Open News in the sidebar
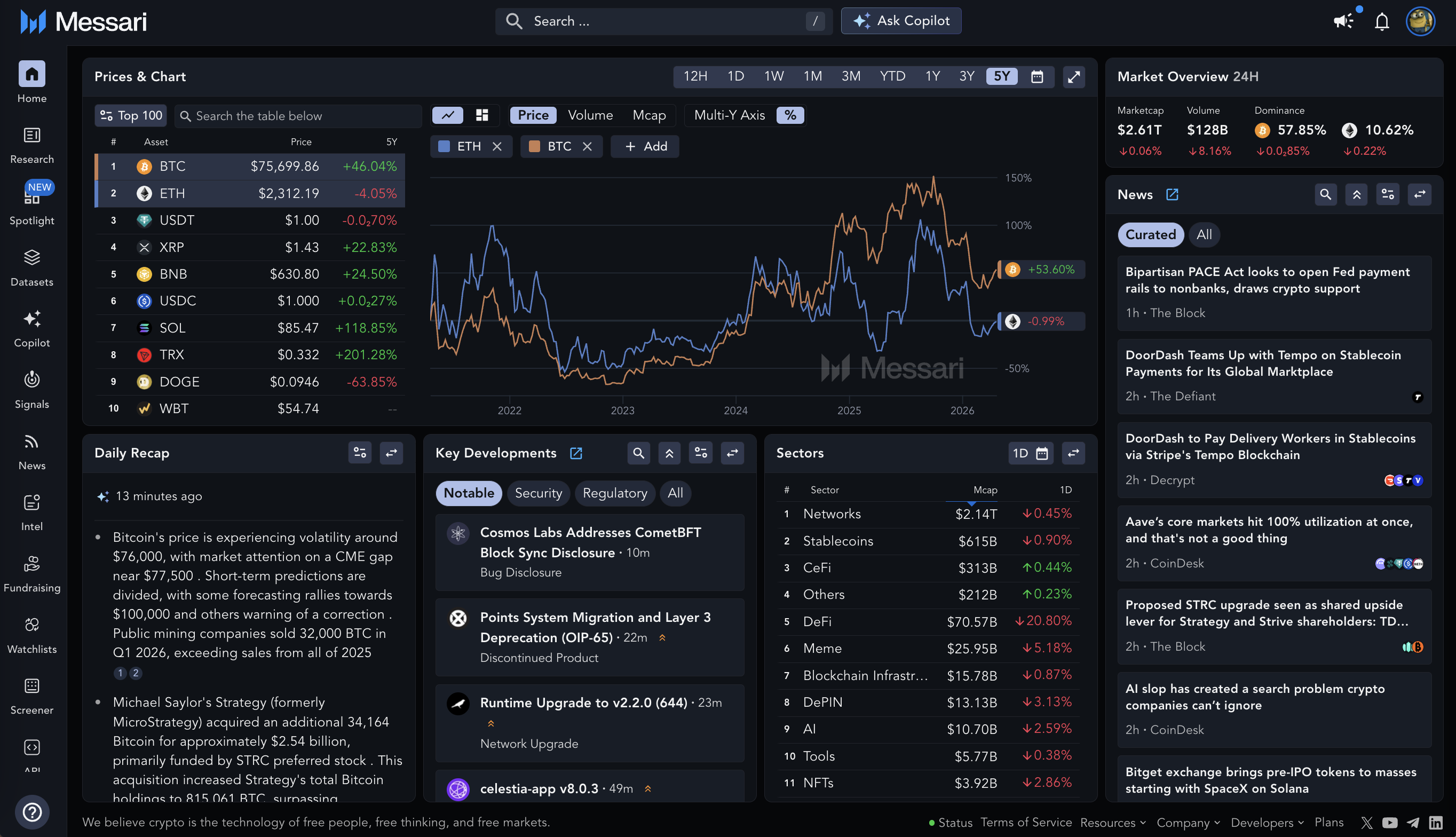 coord(31,451)
